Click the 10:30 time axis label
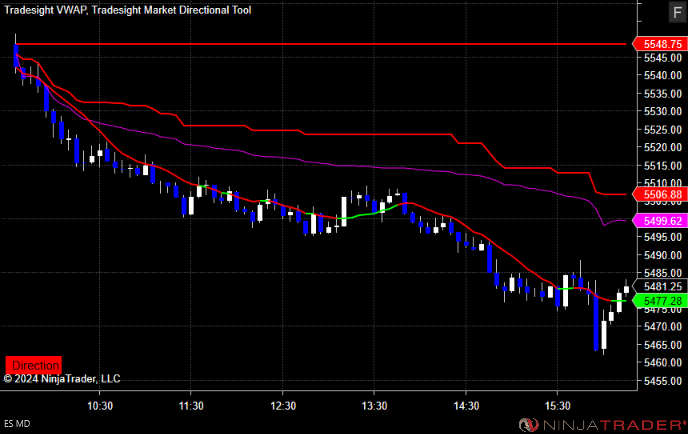The width and height of the screenshot is (688, 434). click(x=100, y=406)
